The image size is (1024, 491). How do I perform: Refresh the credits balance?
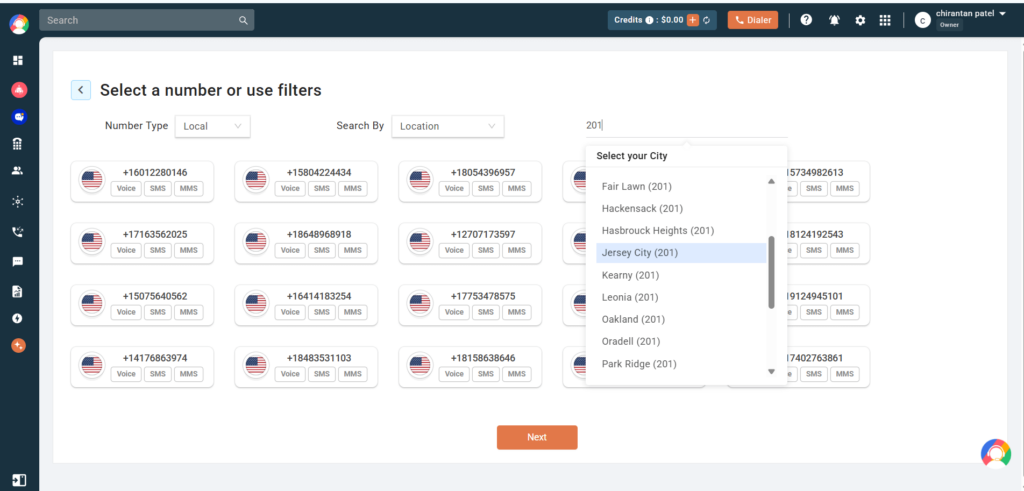706,20
